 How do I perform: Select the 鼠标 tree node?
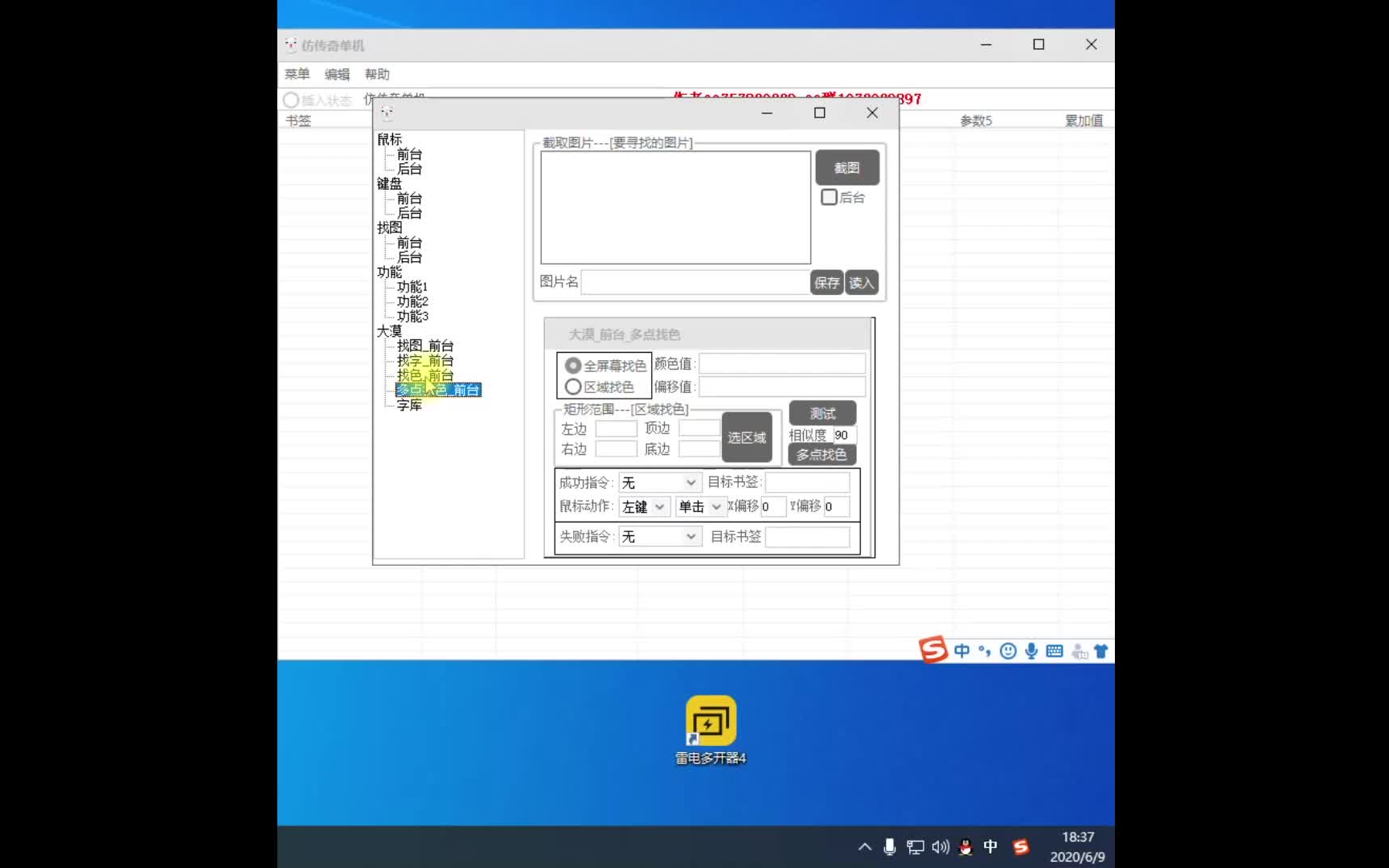390,139
